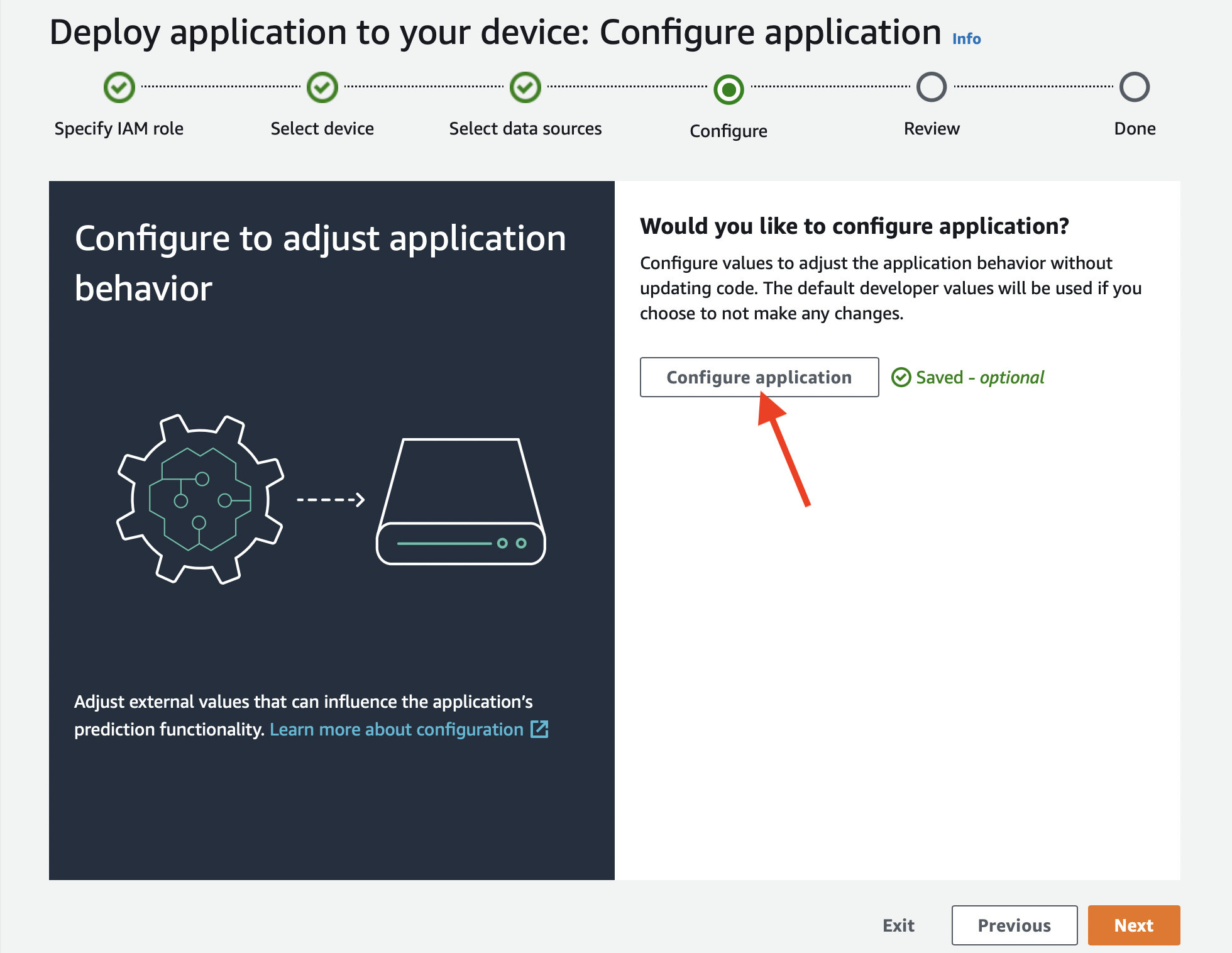Exit the deployment wizard
1232x953 pixels.
(x=898, y=925)
